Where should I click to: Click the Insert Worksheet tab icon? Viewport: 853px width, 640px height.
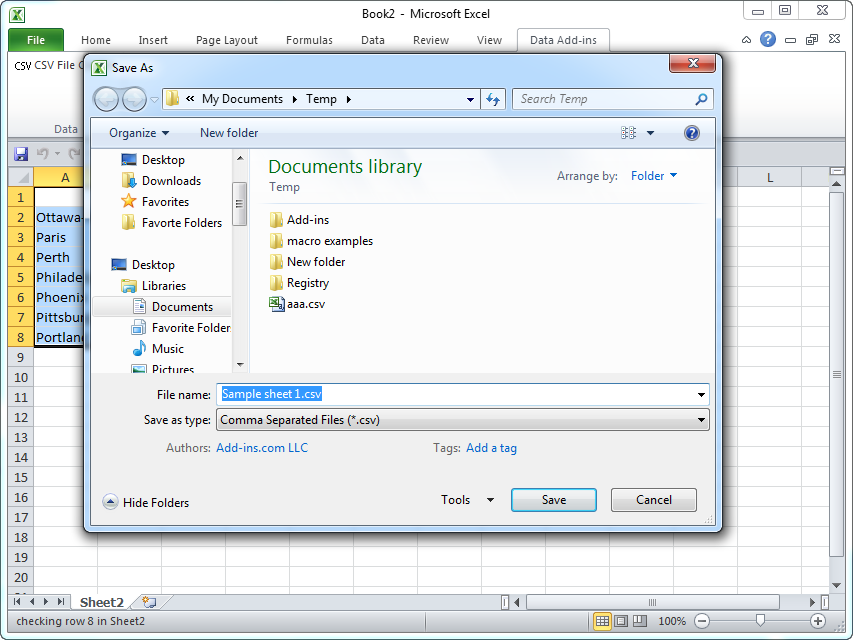pyautogui.click(x=149, y=602)
